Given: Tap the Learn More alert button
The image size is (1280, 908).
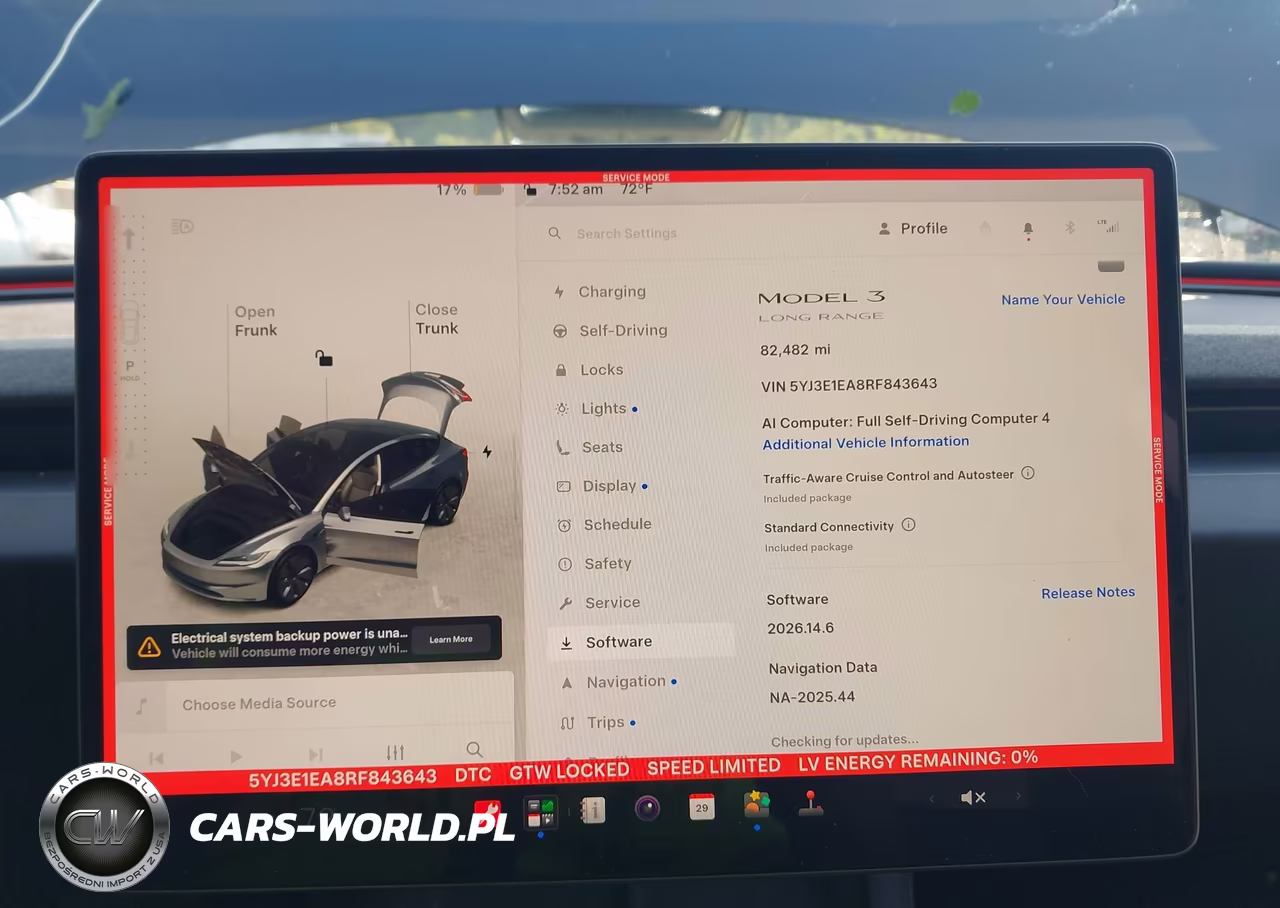Looking at the screenshot, I should [451, 639].
